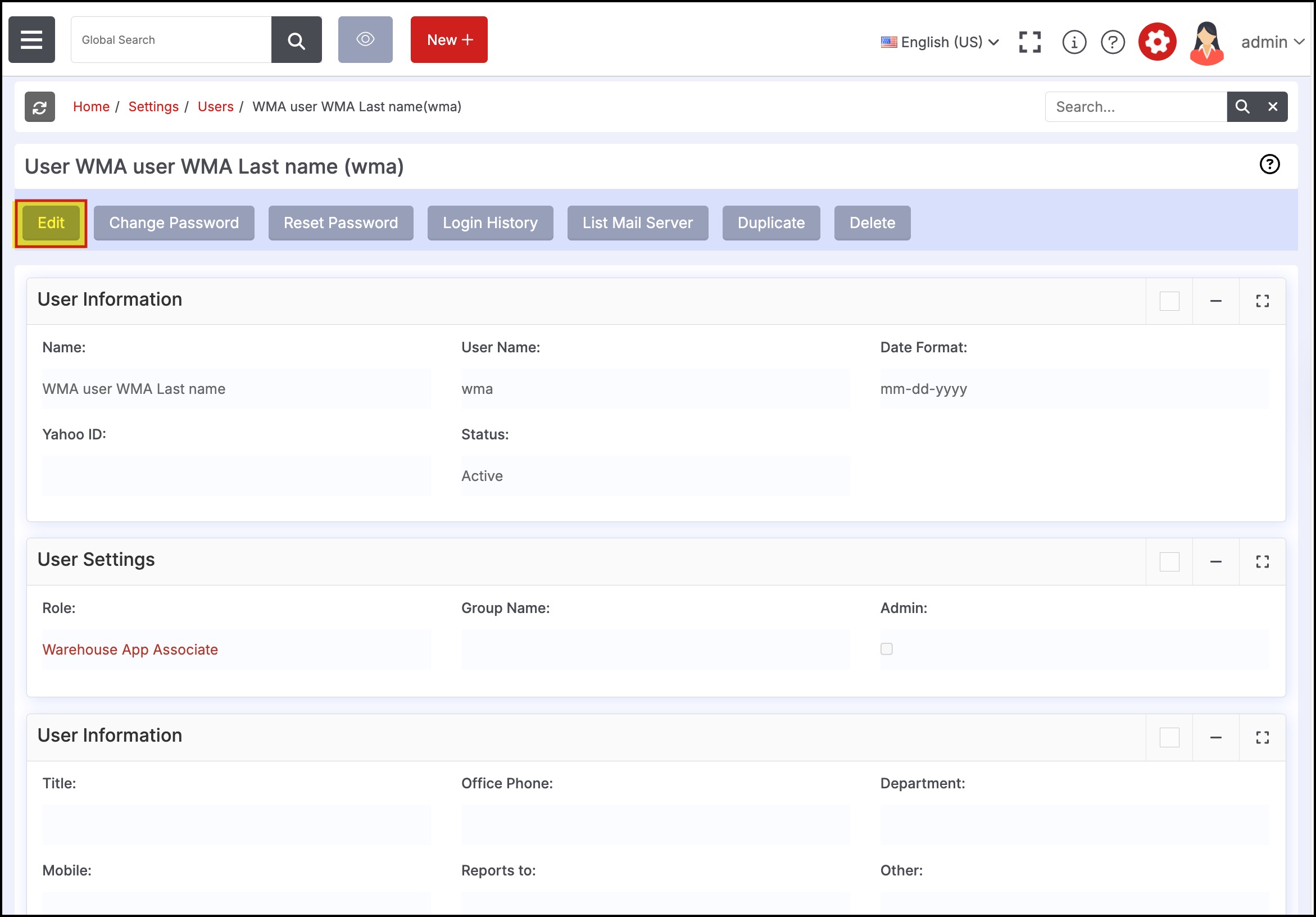Viewport: 1316px width, 917px height.
Task: Go to Users in breadcrumb
Action: pyautogui.click(x=215, y=107)
